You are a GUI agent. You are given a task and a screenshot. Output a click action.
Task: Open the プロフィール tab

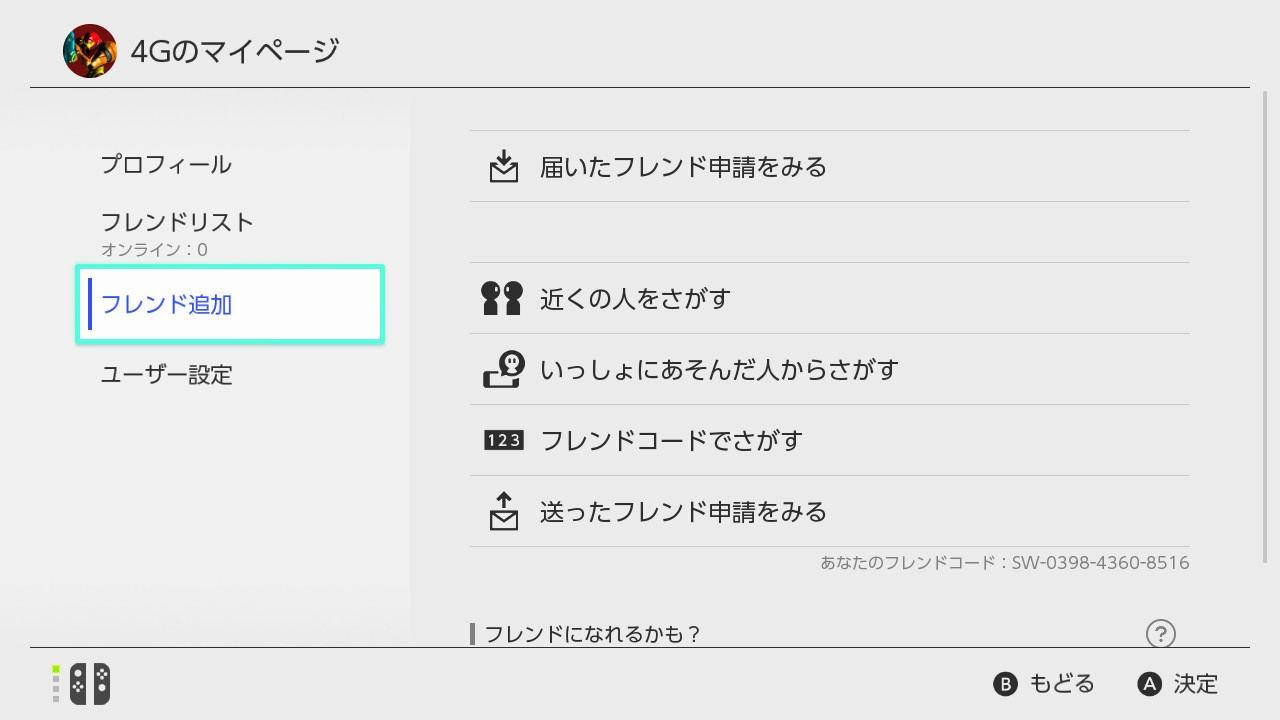(166, 164)
